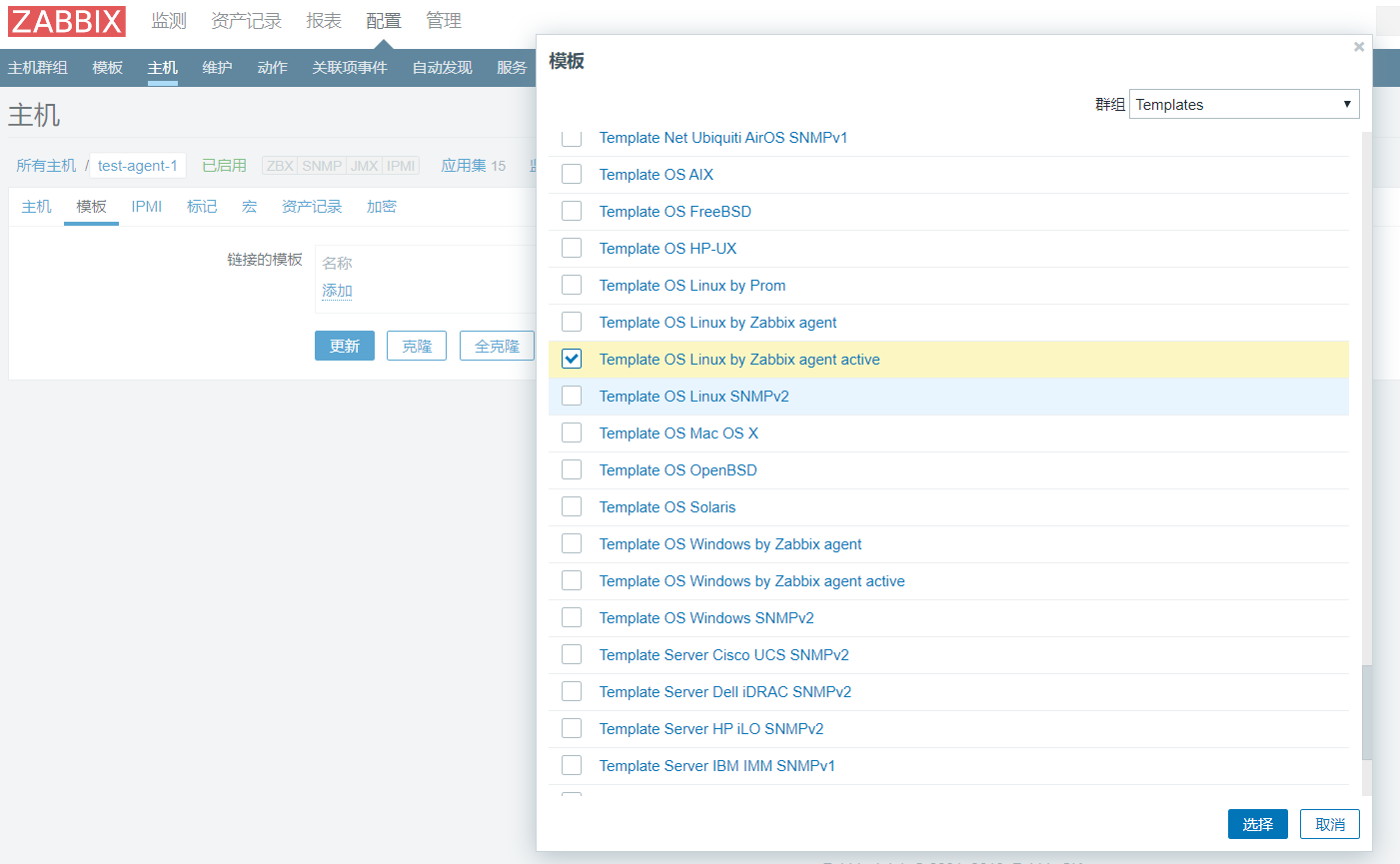This screenshot has height=864, width=1400.
Task: Check Template OS FreeBSD checkbox
Action: 572,211
